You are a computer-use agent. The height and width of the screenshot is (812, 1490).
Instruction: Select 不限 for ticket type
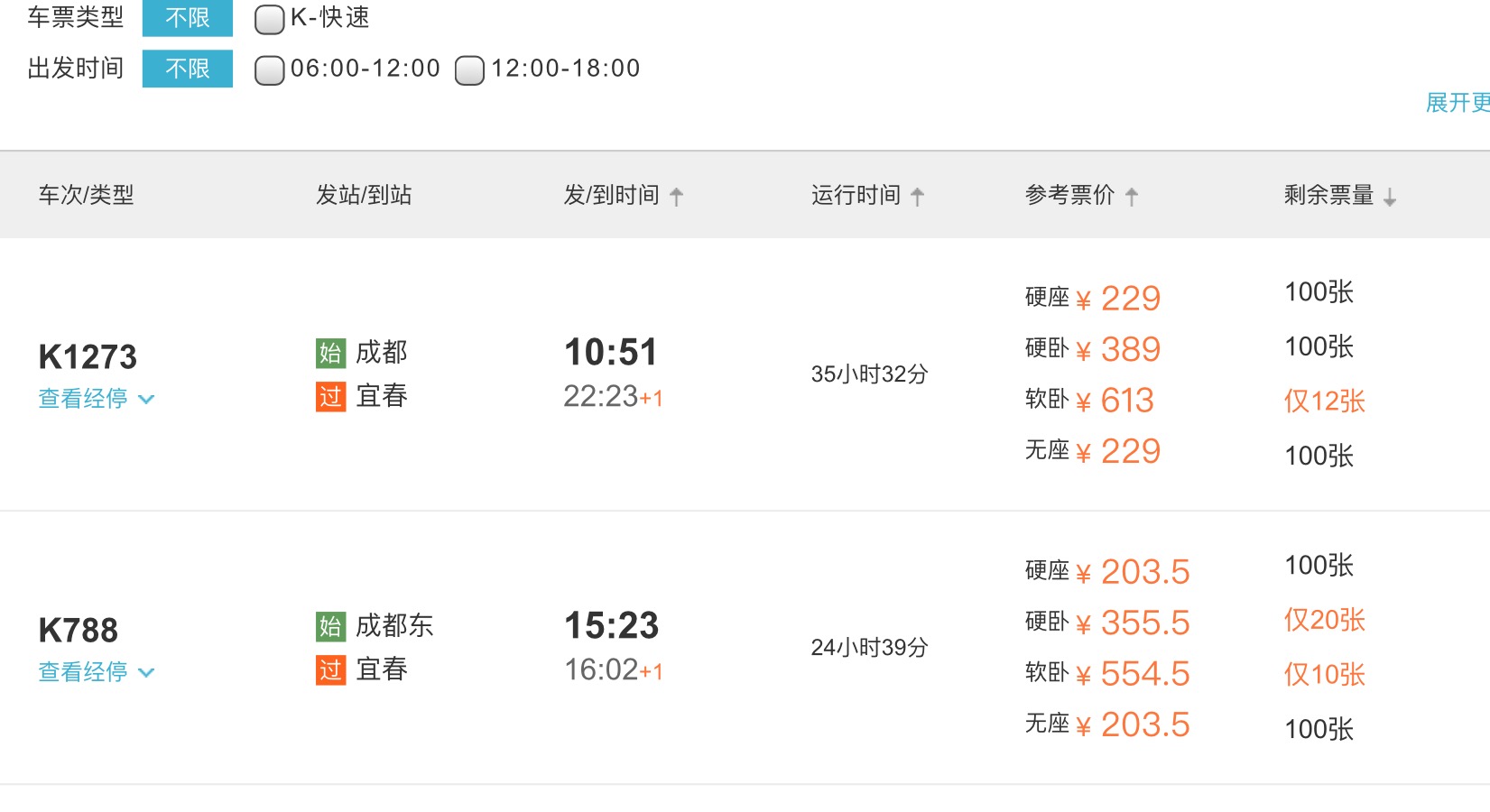188,18
